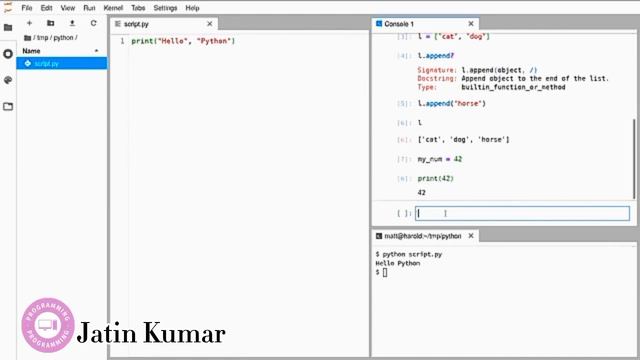
Task: Click the terminal tab icon
Action: pos(379,236)
